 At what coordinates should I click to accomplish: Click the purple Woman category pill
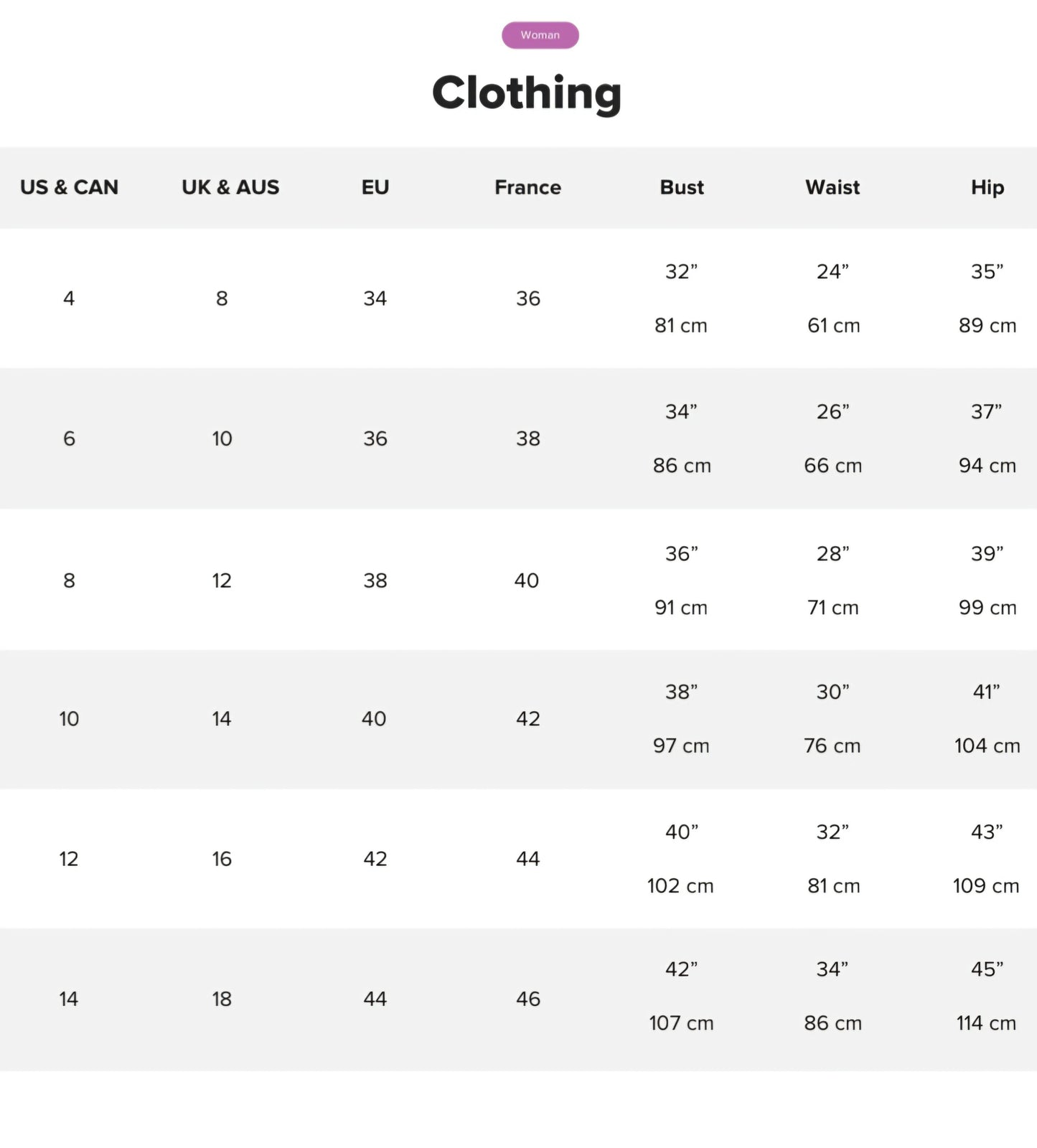540,35
